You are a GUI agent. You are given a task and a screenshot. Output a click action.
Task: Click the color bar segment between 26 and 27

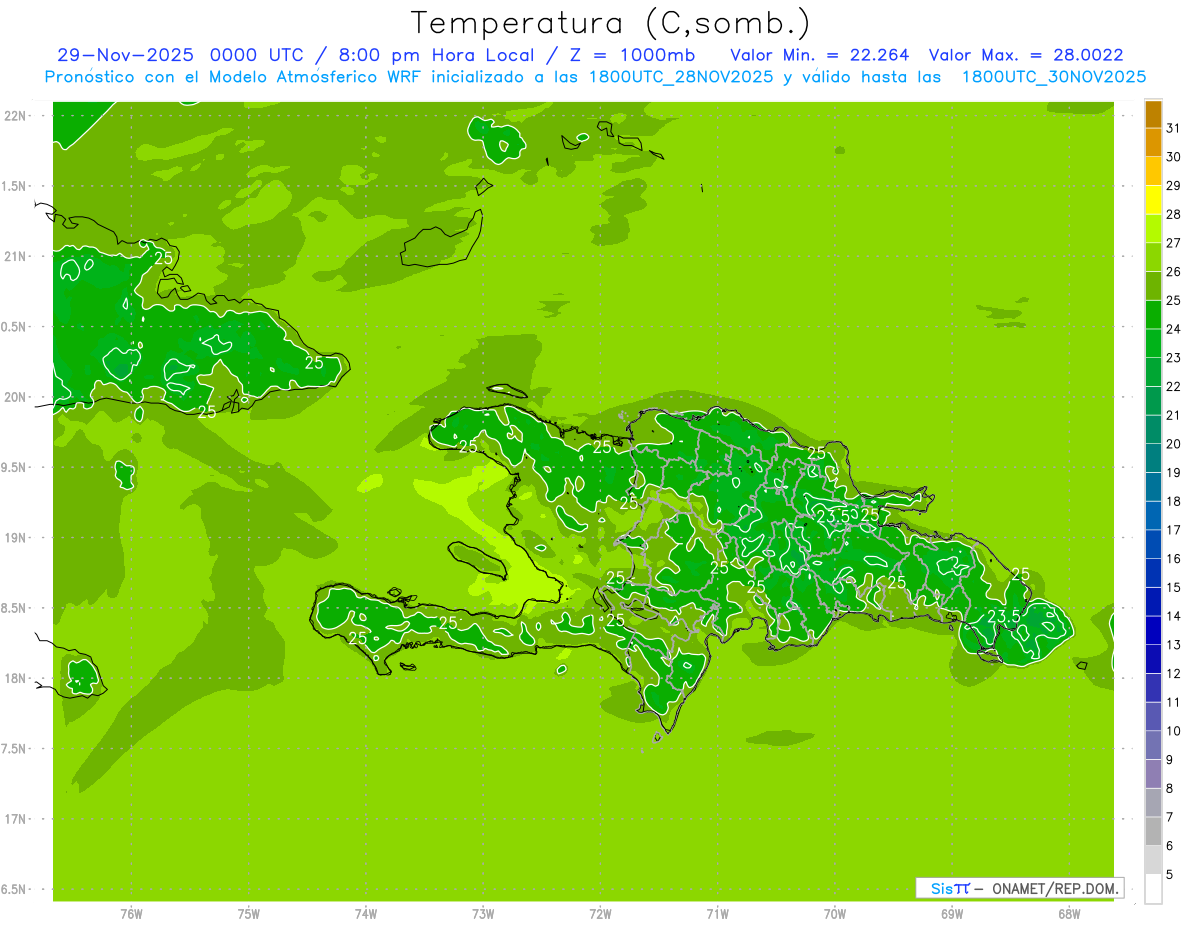click(x=1153, y=258)
